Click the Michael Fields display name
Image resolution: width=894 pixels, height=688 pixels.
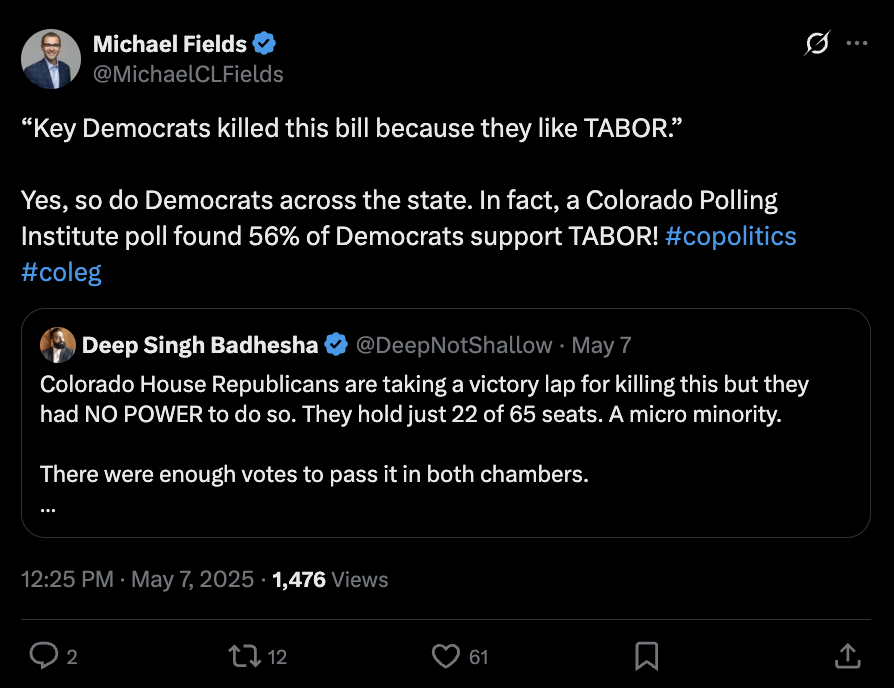pos(169,44)
